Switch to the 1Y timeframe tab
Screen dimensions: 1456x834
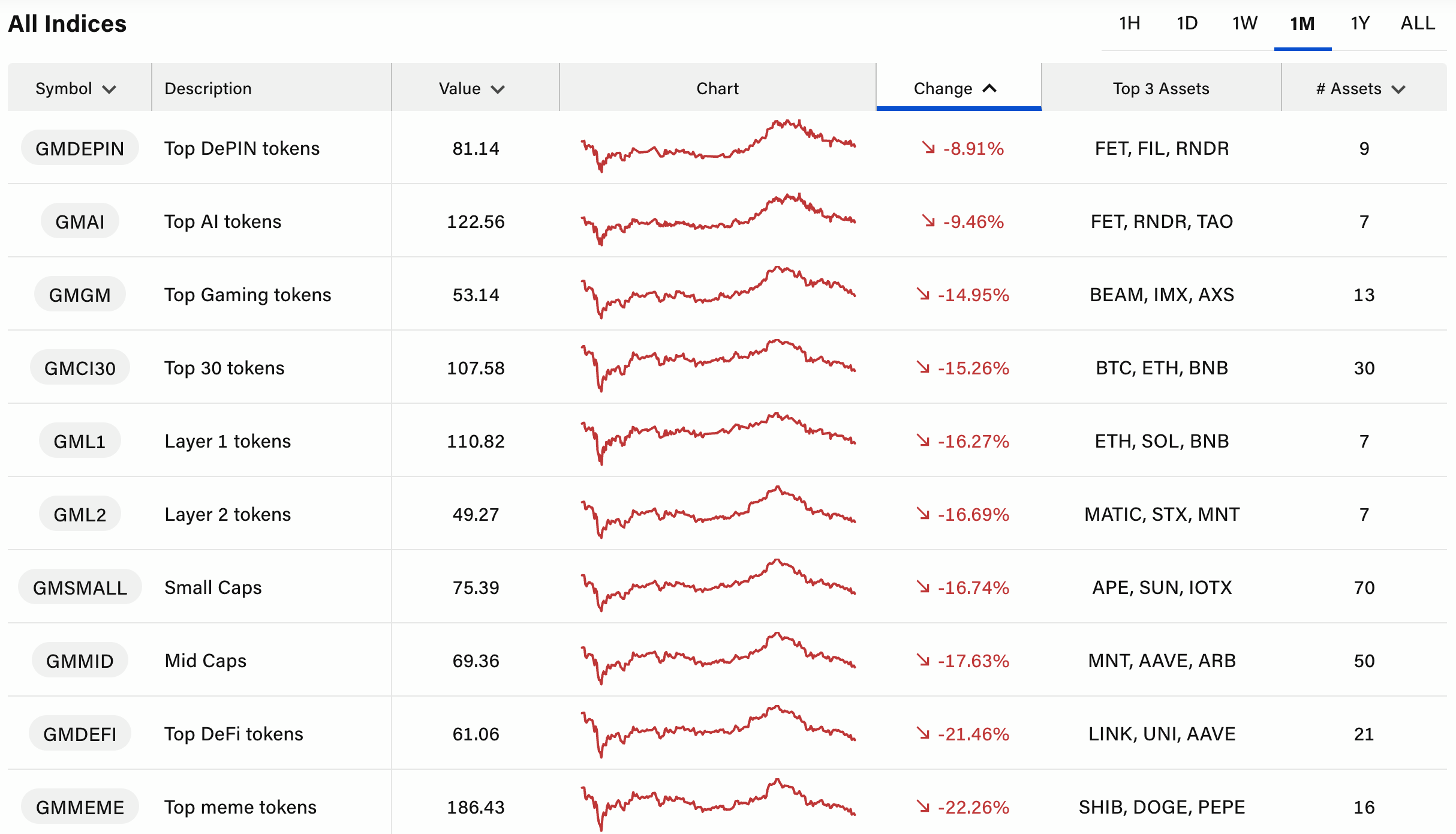pos(1360,23)
